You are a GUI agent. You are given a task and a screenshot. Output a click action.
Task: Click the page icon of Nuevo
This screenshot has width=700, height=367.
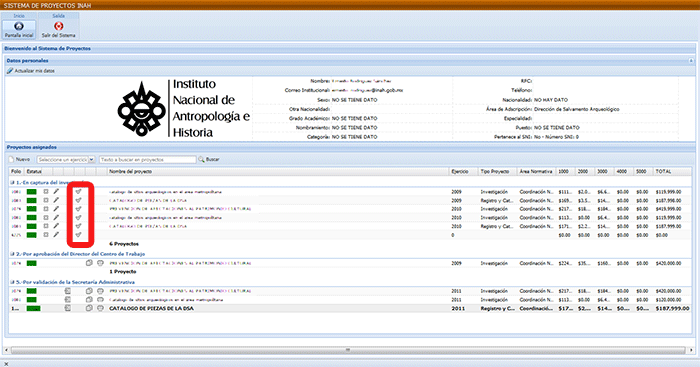point(12,159)
